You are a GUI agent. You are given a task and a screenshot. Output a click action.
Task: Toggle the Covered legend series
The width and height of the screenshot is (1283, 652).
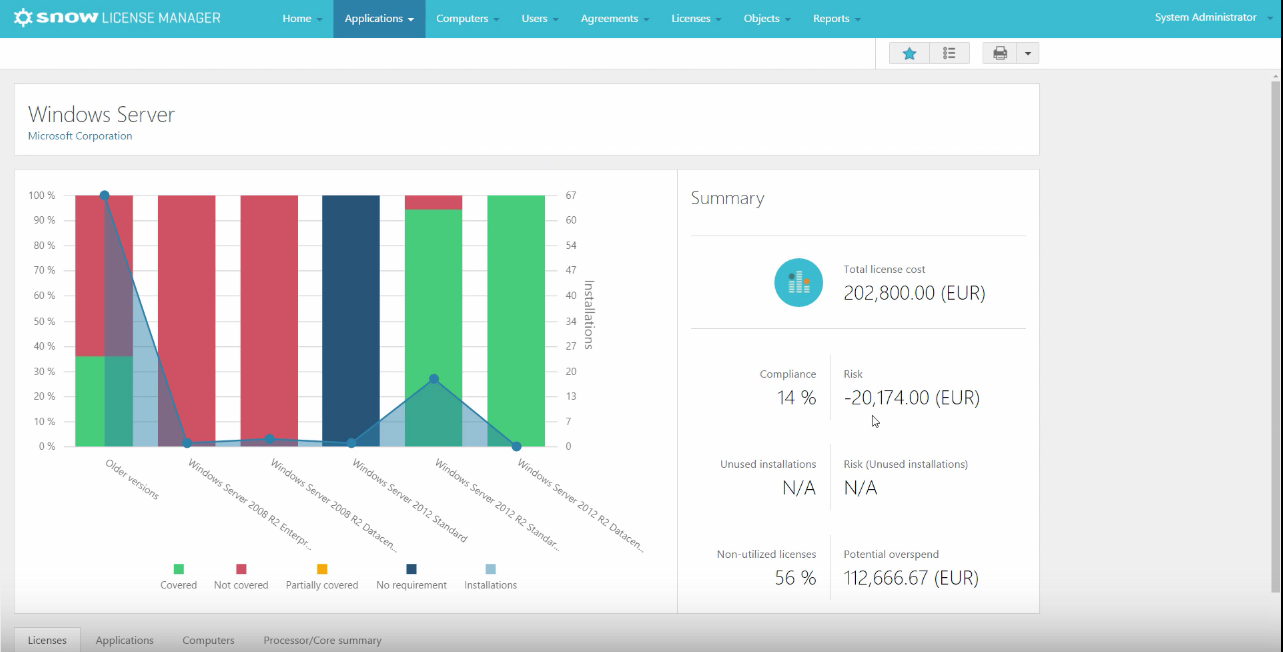178,578
